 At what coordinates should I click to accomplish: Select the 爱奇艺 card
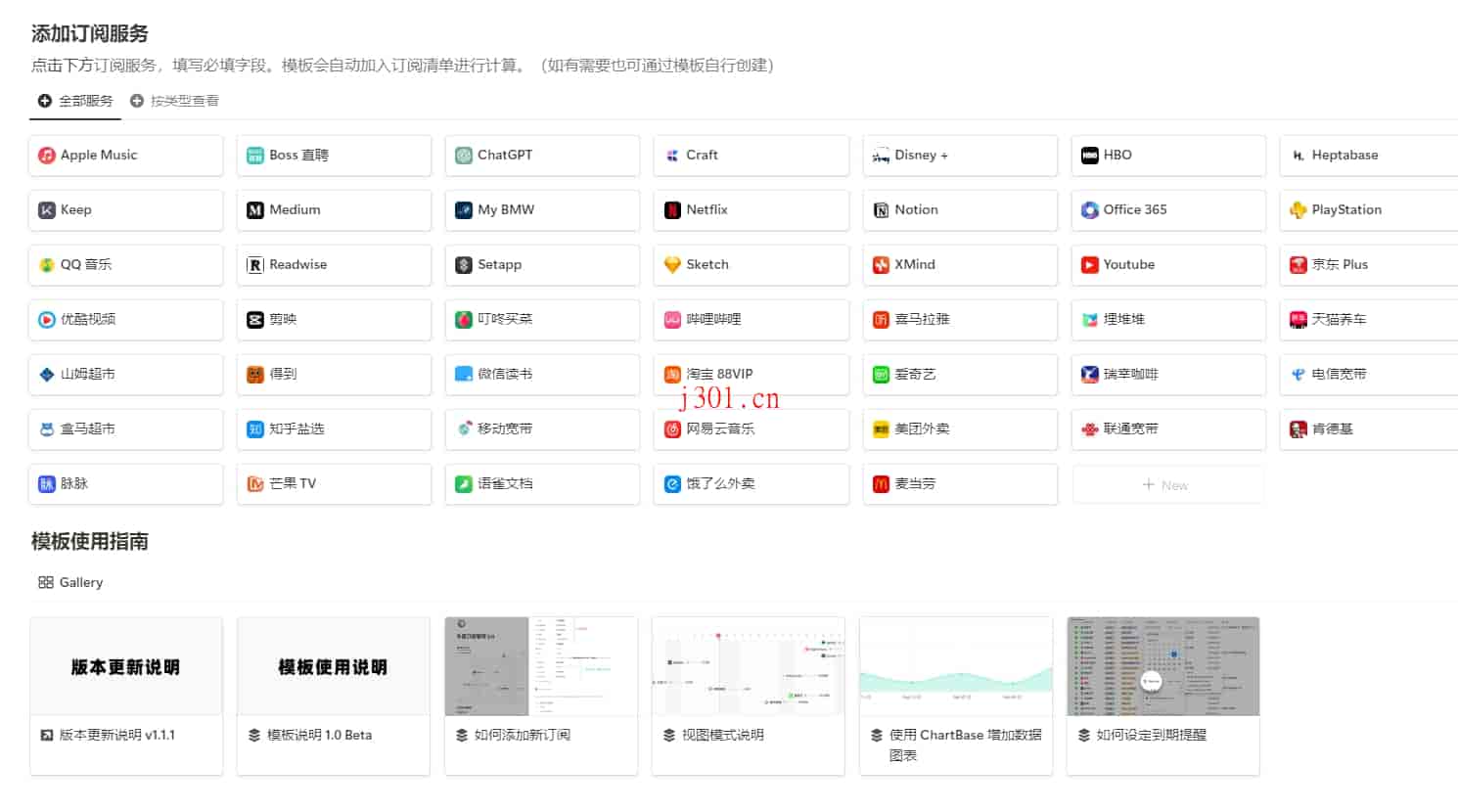click(x=959, y=375)
